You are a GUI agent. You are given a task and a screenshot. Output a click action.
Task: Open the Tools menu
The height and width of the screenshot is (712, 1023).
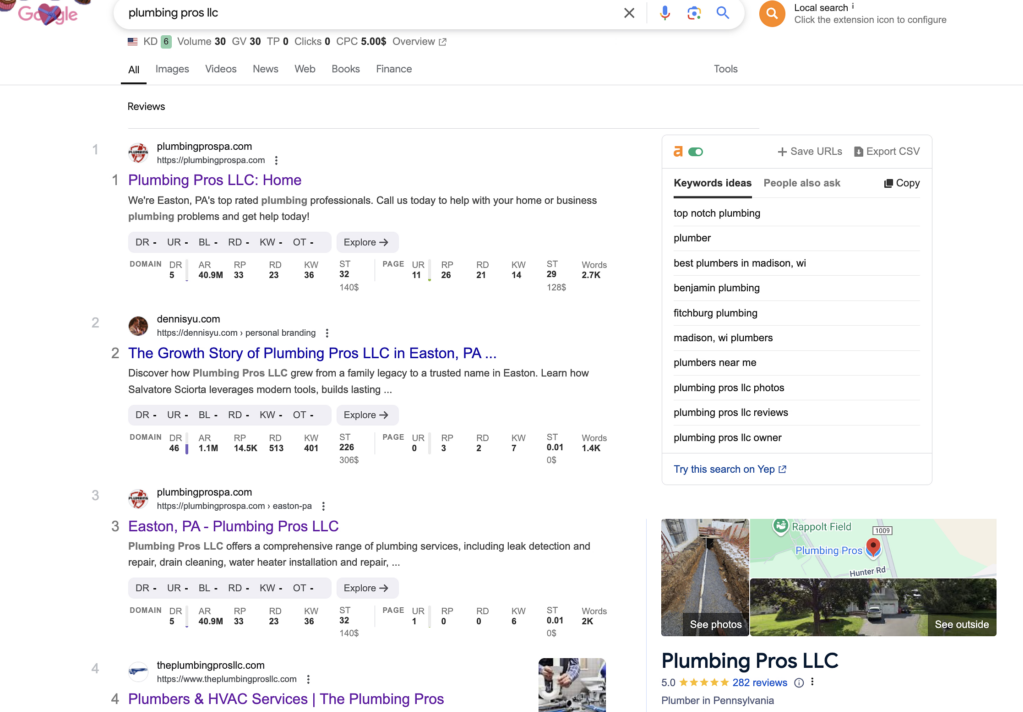coord(725,69)
